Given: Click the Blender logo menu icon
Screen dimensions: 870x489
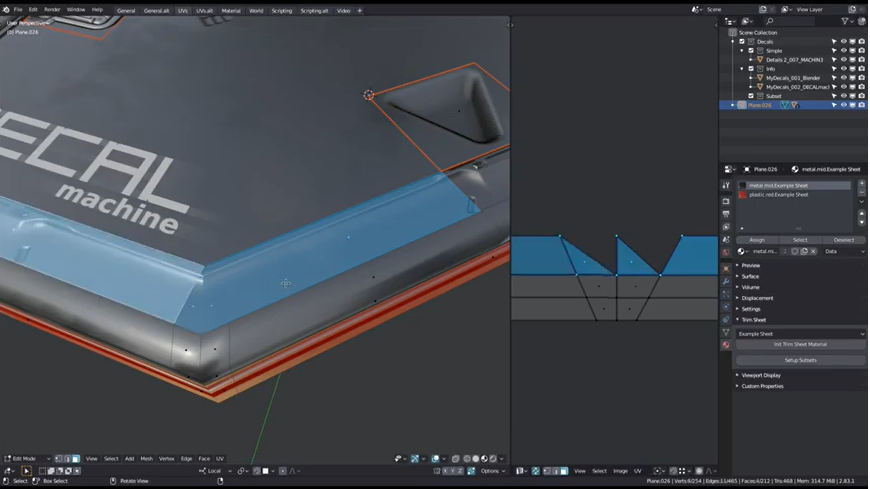Looking at the screenshot, I should (x=6, y=10).
